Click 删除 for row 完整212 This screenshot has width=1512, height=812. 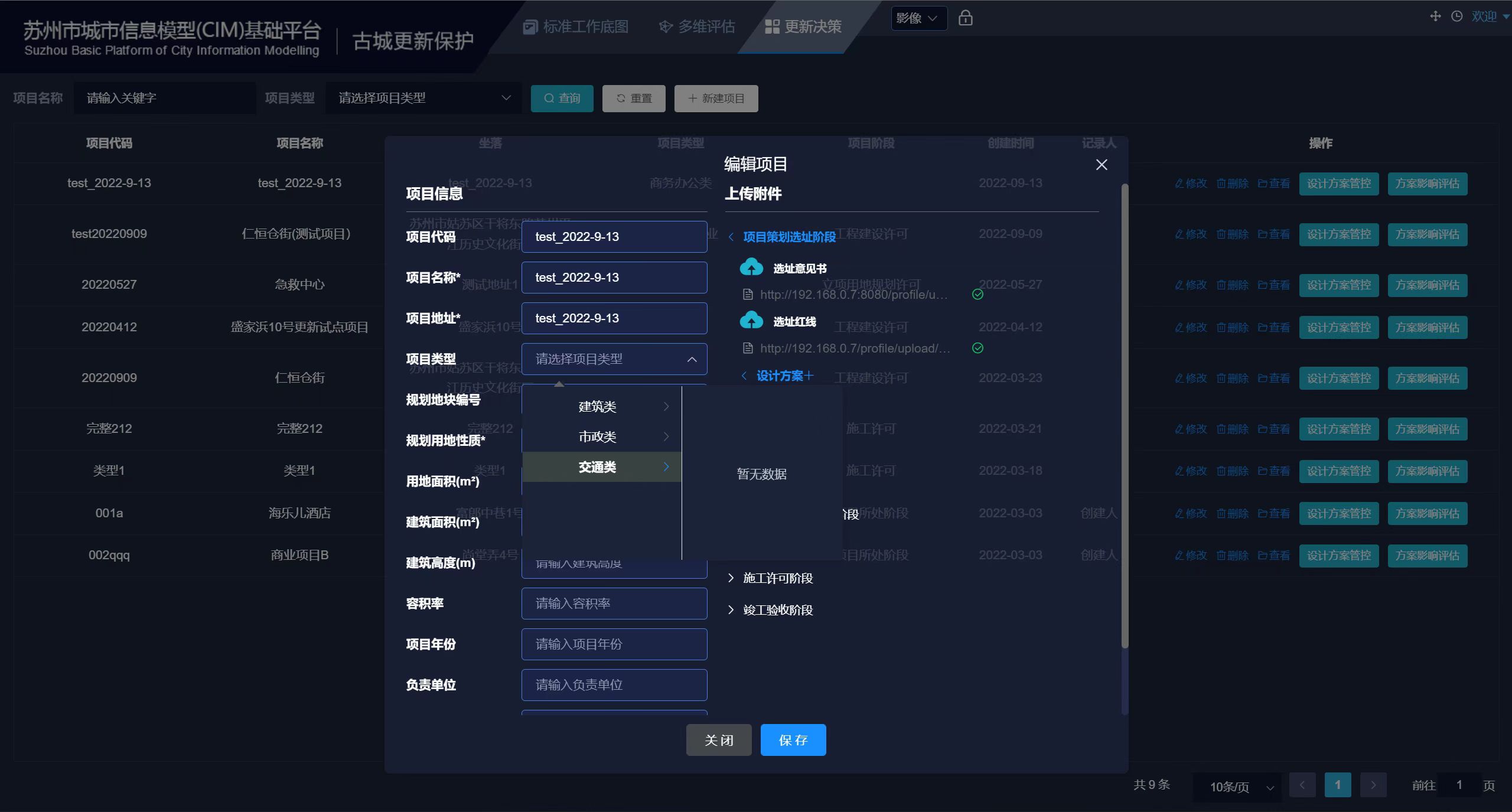click(x=1233, y=429)
